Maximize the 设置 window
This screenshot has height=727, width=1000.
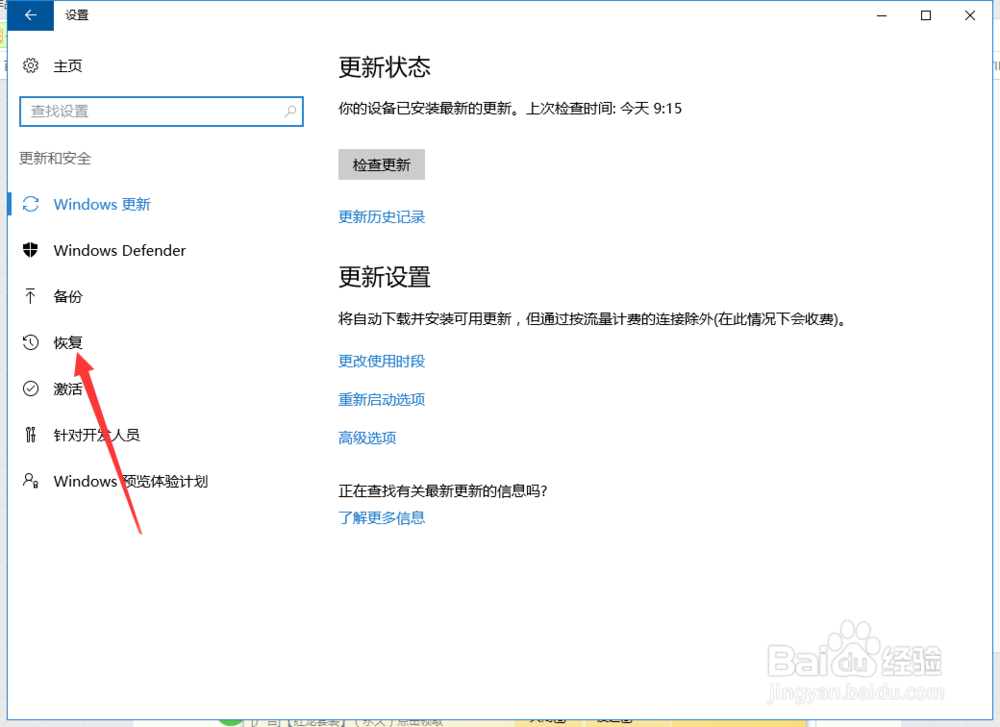926,15
